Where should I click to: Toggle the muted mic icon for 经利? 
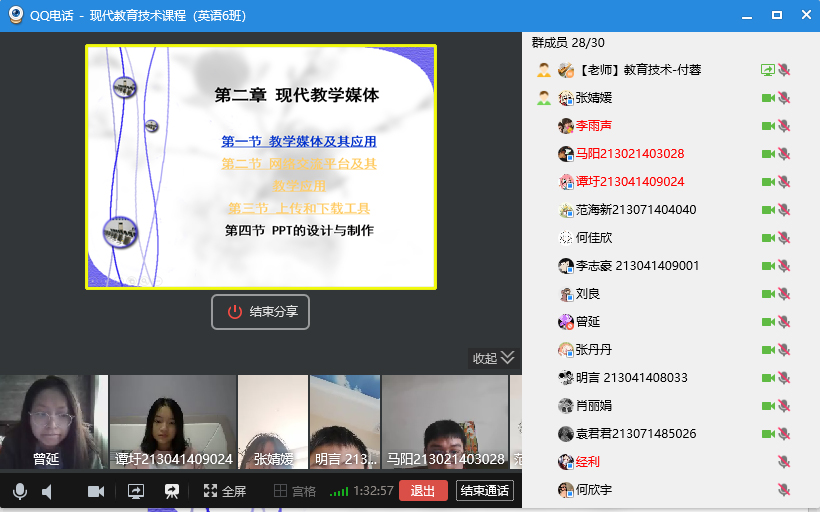click(785, 462)
